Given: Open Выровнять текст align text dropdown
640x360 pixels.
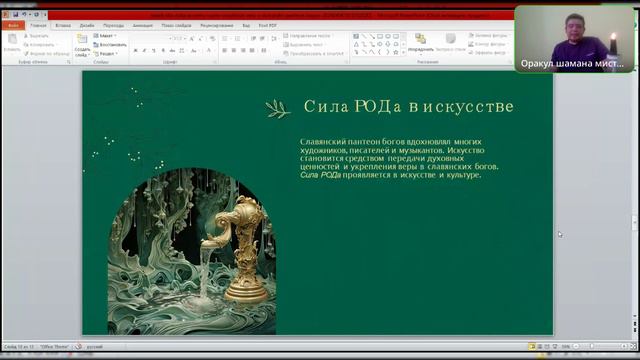Looking at the screenshot, I should tap(306, 44).
